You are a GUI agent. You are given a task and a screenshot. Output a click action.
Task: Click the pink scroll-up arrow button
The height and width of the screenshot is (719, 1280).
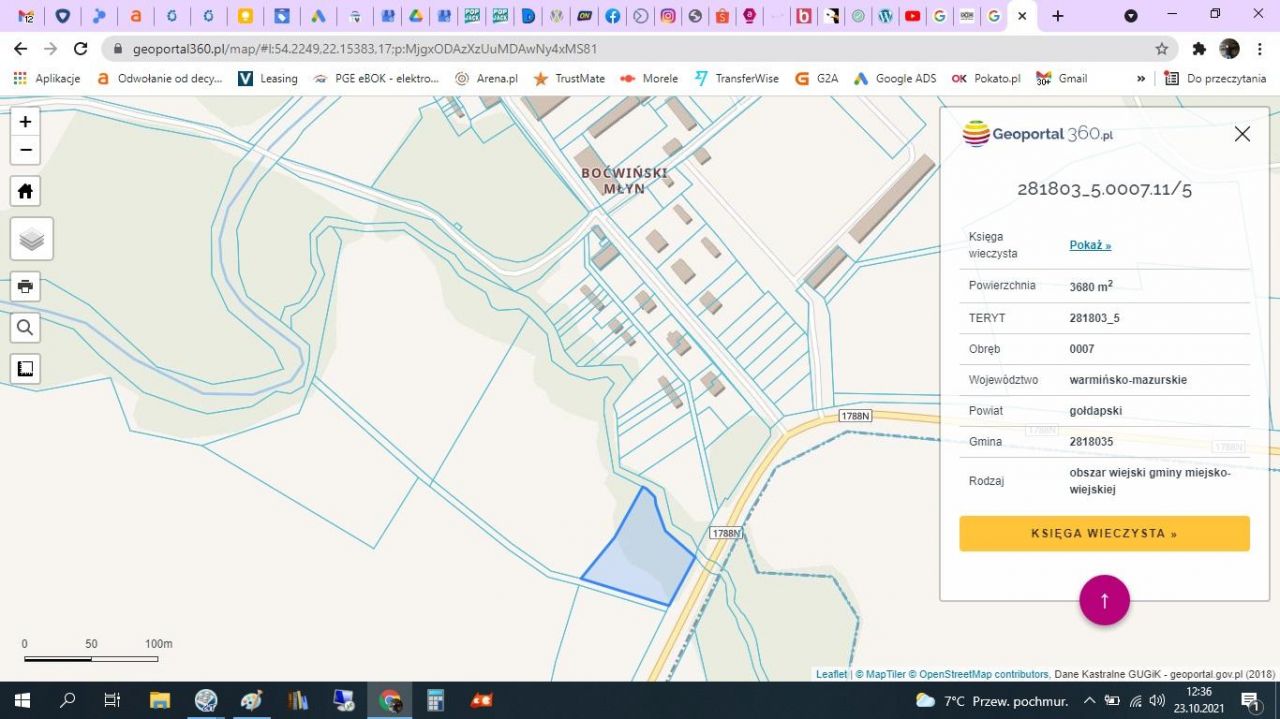point(1104,600)
